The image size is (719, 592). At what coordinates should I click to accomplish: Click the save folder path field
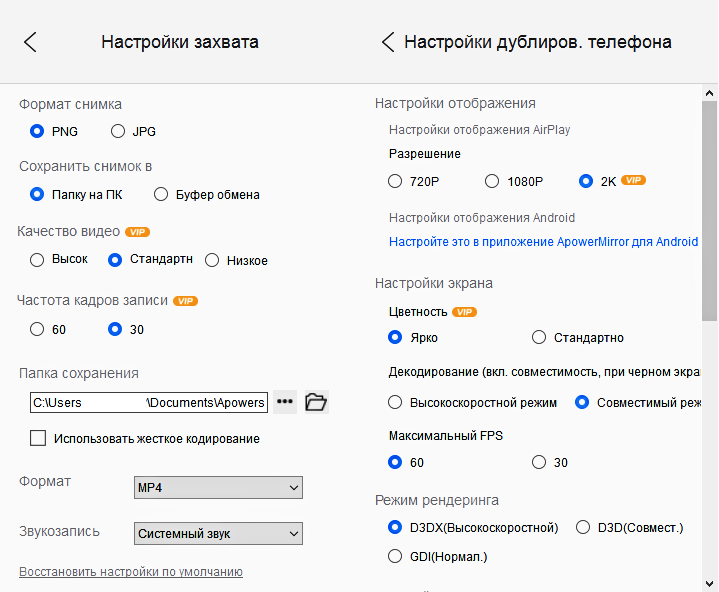pos(148,403)
